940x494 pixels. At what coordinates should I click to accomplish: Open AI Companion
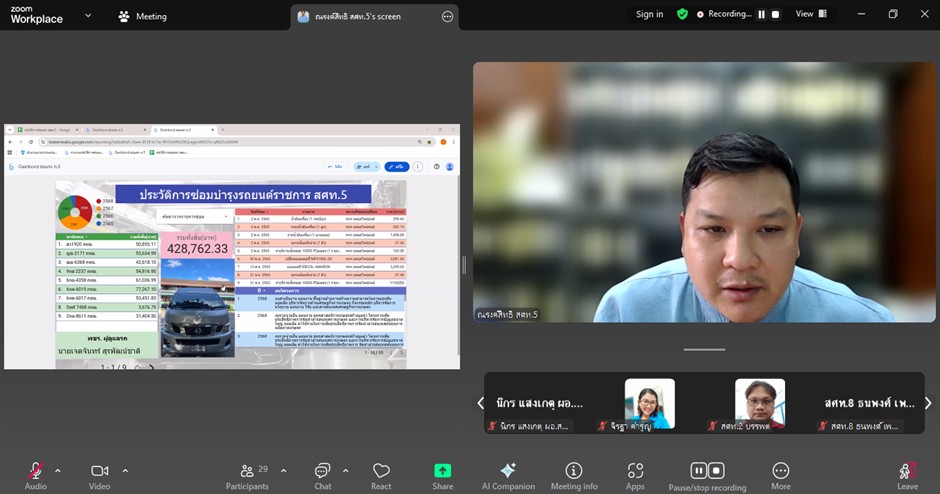pyautogui.click(x=508, y=471)
